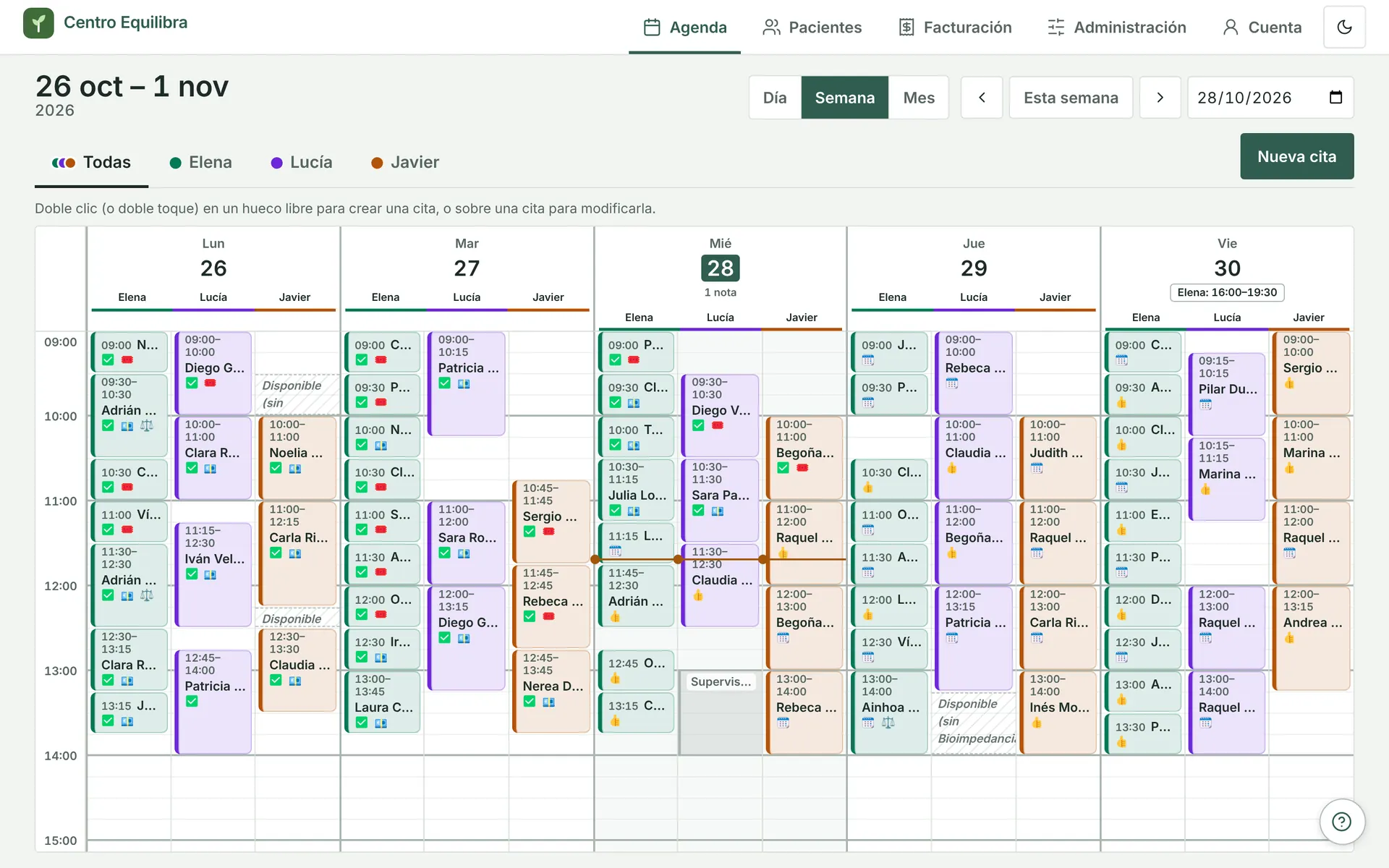Open the Cuenta menu
1389x868 pixels.
coord(1262,27)
